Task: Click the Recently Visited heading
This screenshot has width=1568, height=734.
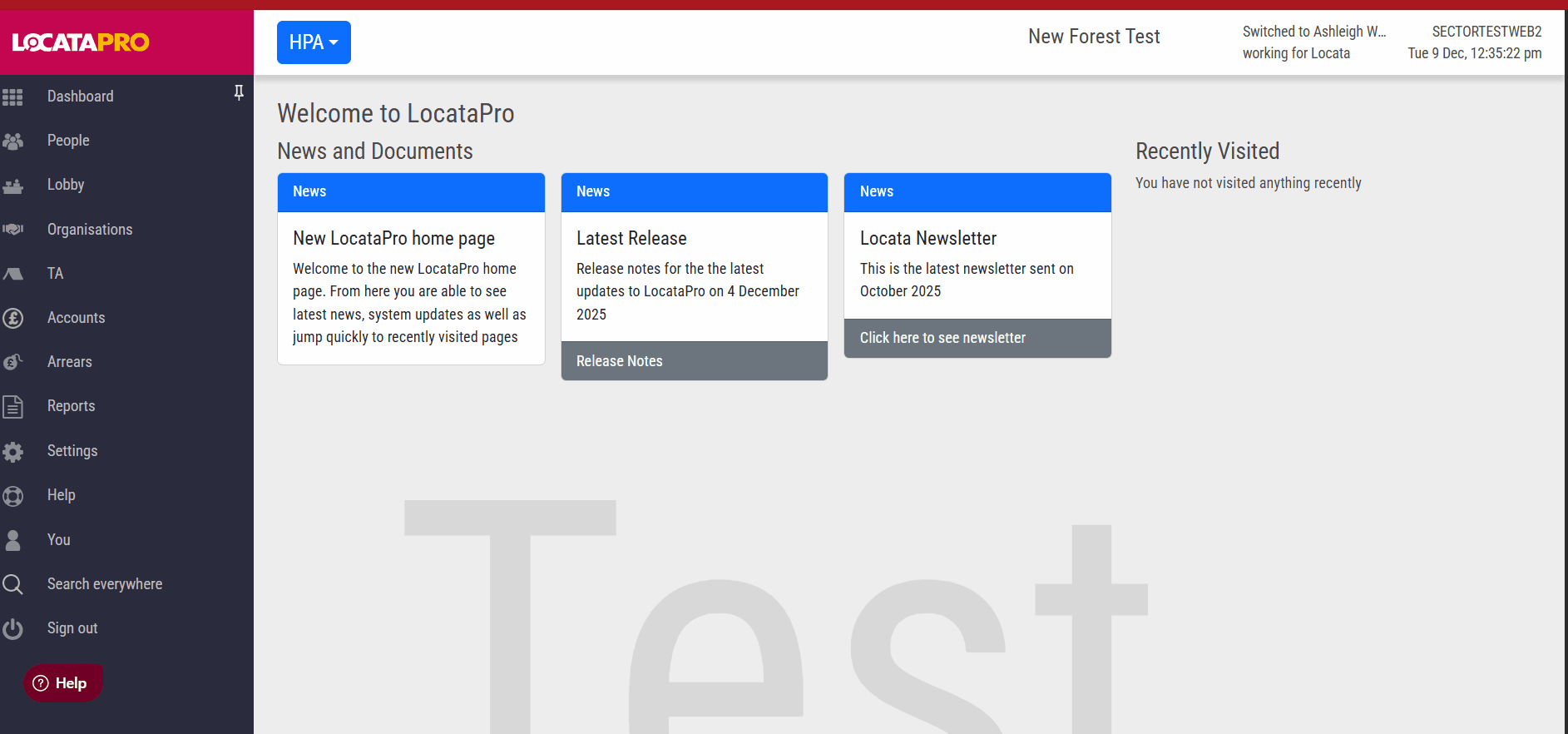Action: coord(1207,151)
